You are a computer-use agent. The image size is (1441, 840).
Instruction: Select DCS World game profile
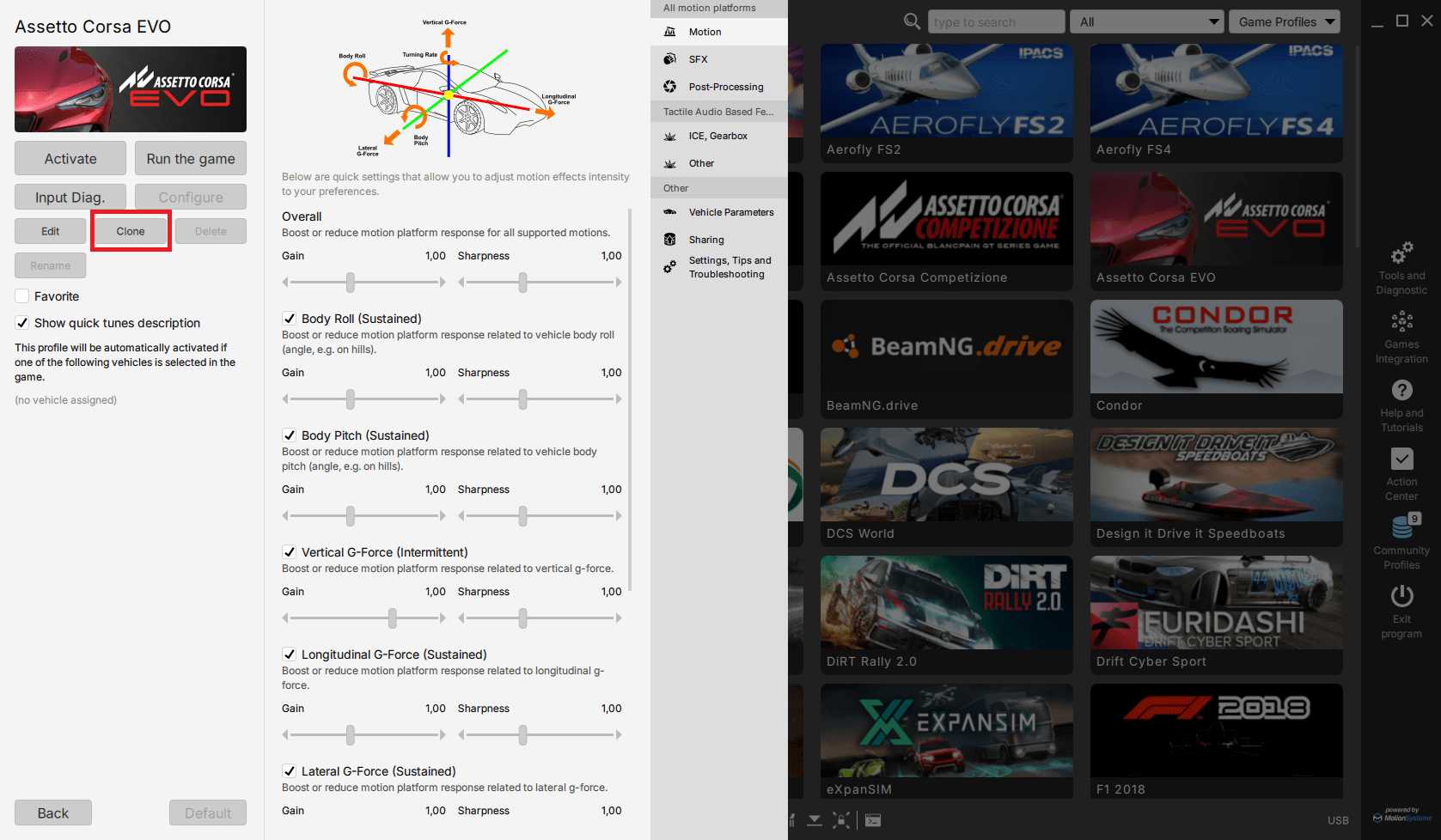[947, 486]
